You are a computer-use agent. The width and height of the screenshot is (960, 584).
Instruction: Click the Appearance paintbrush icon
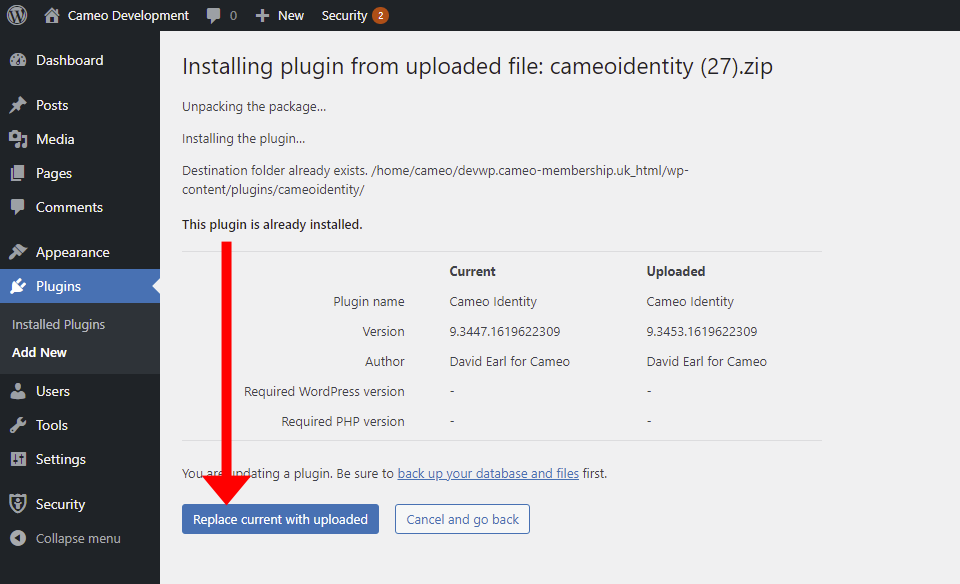point(18,252)
